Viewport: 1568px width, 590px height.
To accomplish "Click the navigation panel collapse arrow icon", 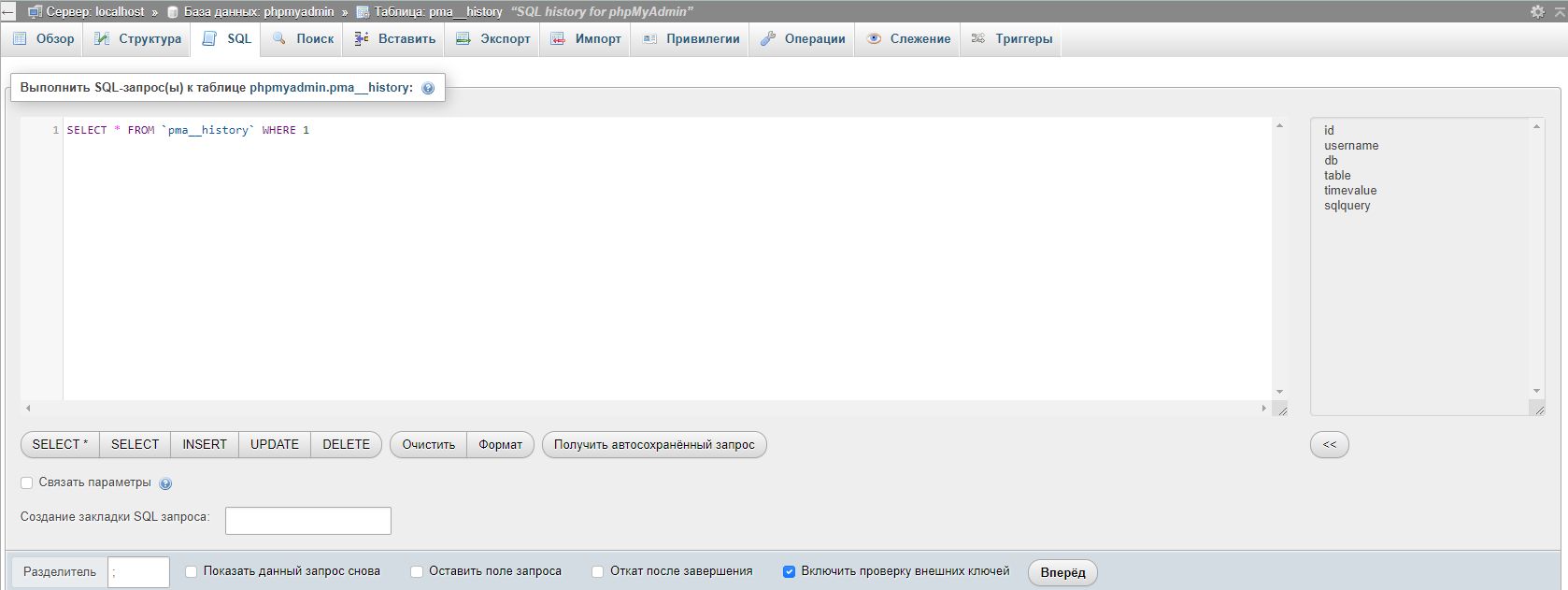I will [x=7, y=12].
